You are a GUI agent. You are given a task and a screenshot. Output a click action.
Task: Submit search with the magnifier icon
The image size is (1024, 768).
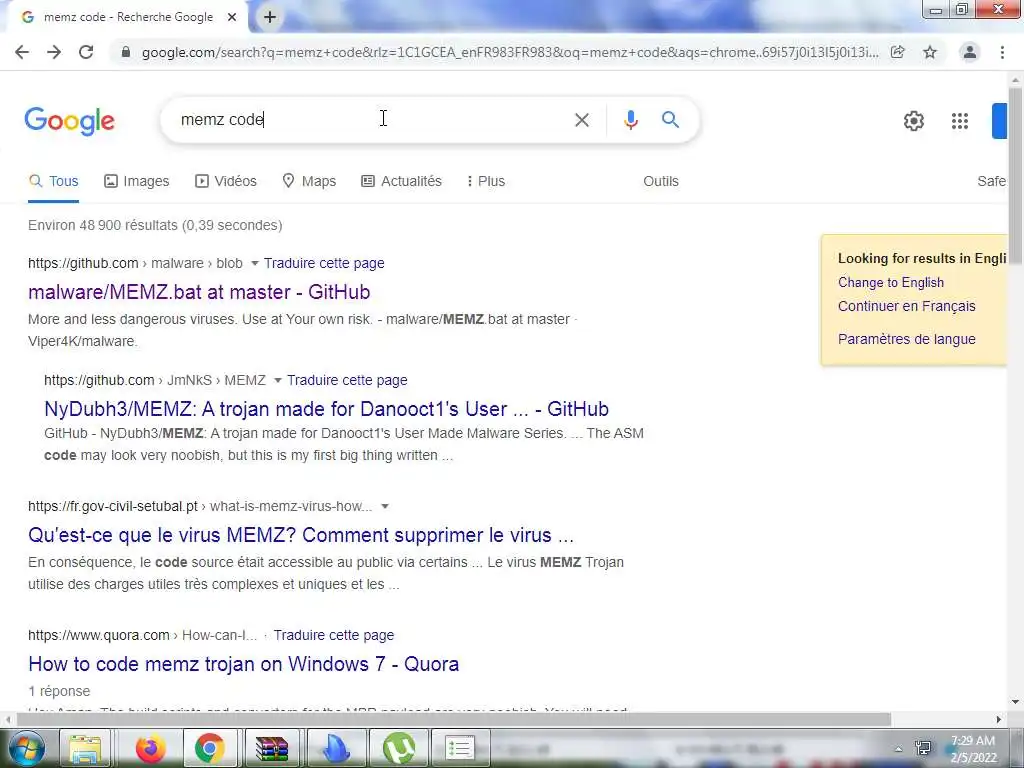click(671, 120)
